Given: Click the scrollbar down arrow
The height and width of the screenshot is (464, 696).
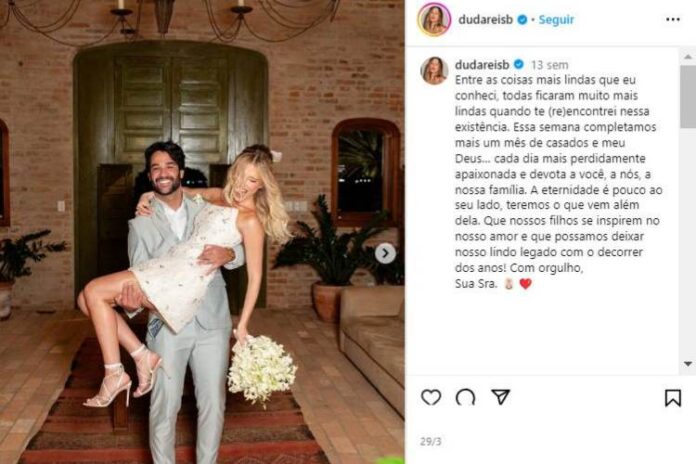Looking at the screenshot, I should (x=688, y=364).
